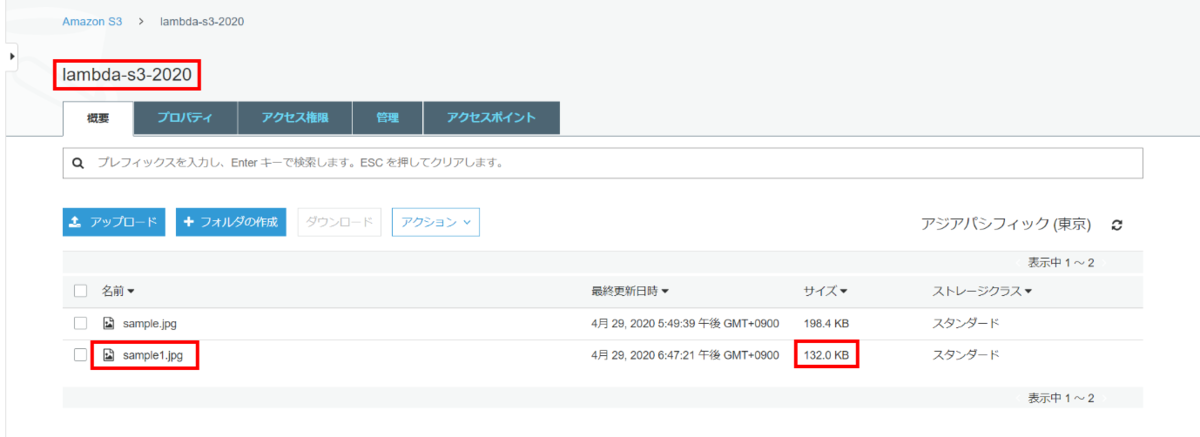Click image file icon for sample1.jpg
1200x437 pixels.
coord(109,355)
